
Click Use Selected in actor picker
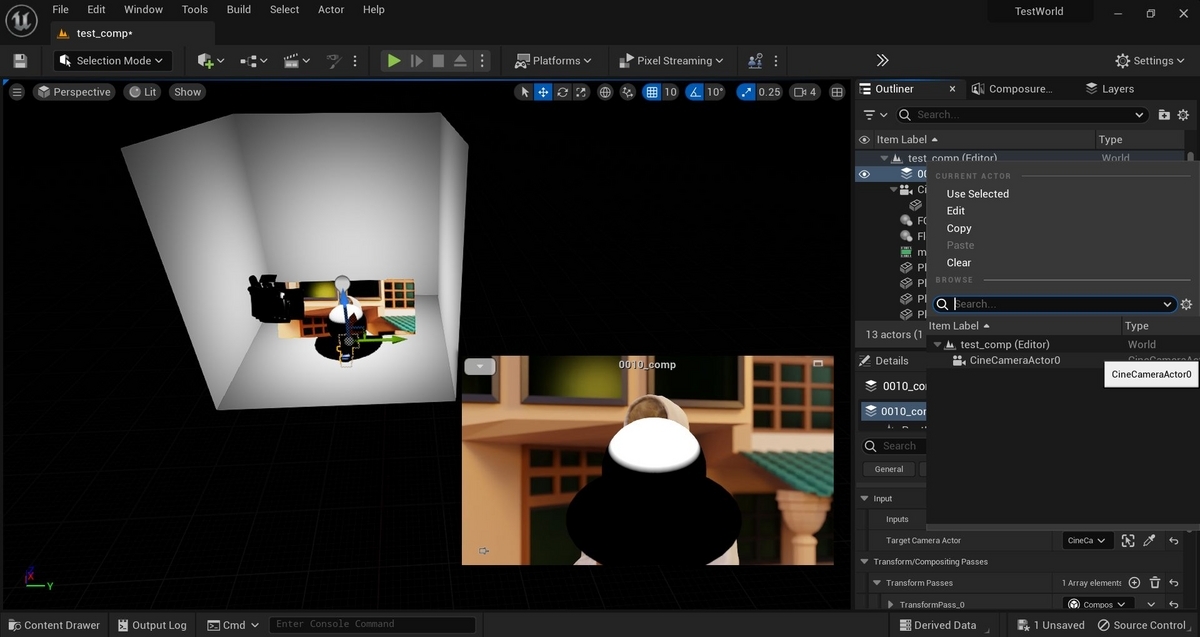[977, 194]
